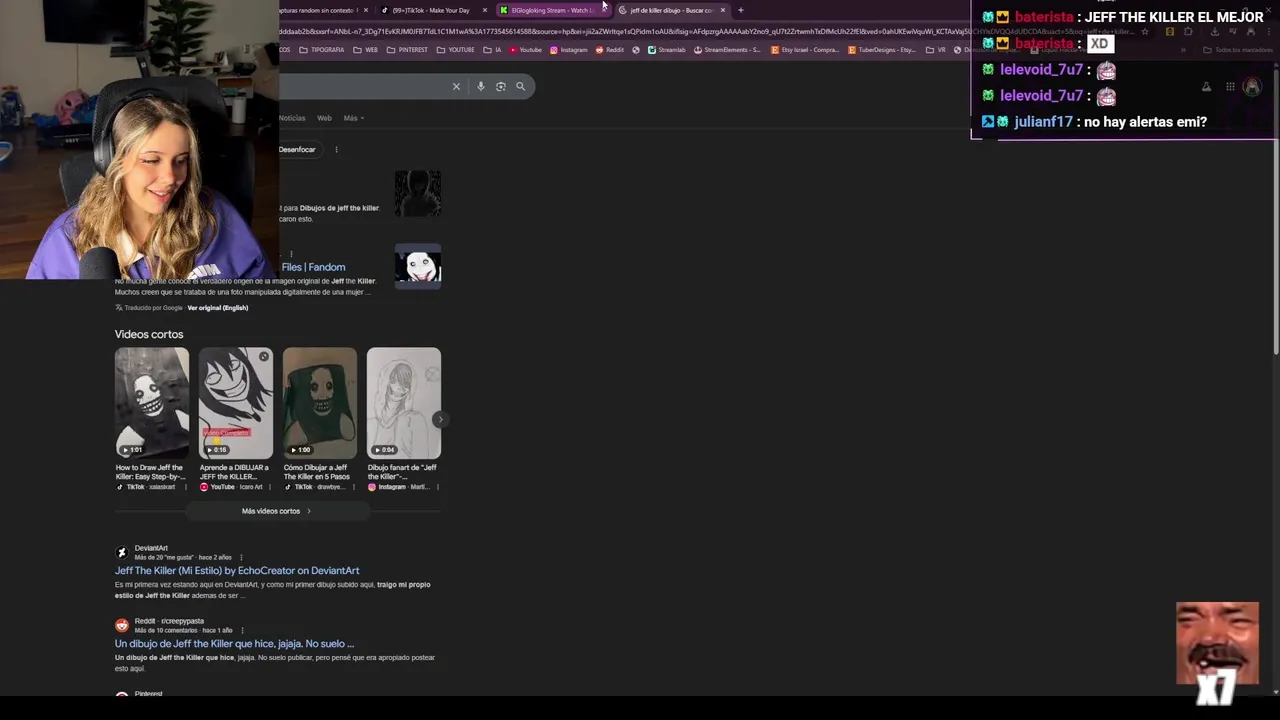This screenshot has width=1280, height=720.
Task: Play Cómo Dibujar a Jeff en 5 Pasos video
Action: pos(319,403)
